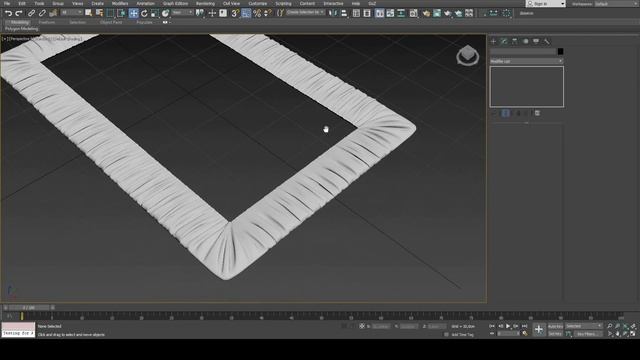This screenshot has width=640, height=360.
Task: Click the Align tool icon
Action: point(344,13)
